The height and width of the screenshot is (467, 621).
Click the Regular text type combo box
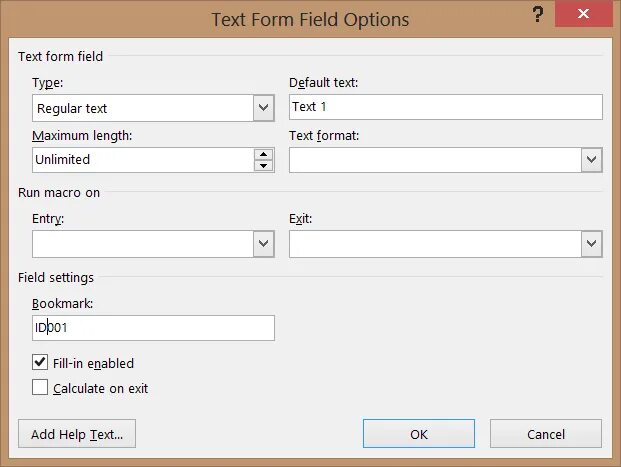pos(142,107)
